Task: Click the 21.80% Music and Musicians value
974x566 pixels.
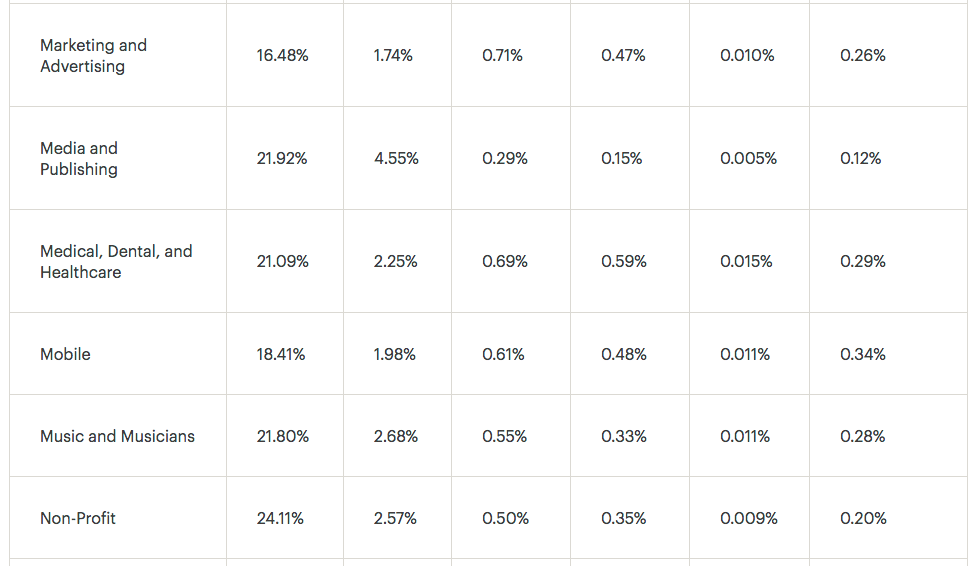Action: [283, 436]
